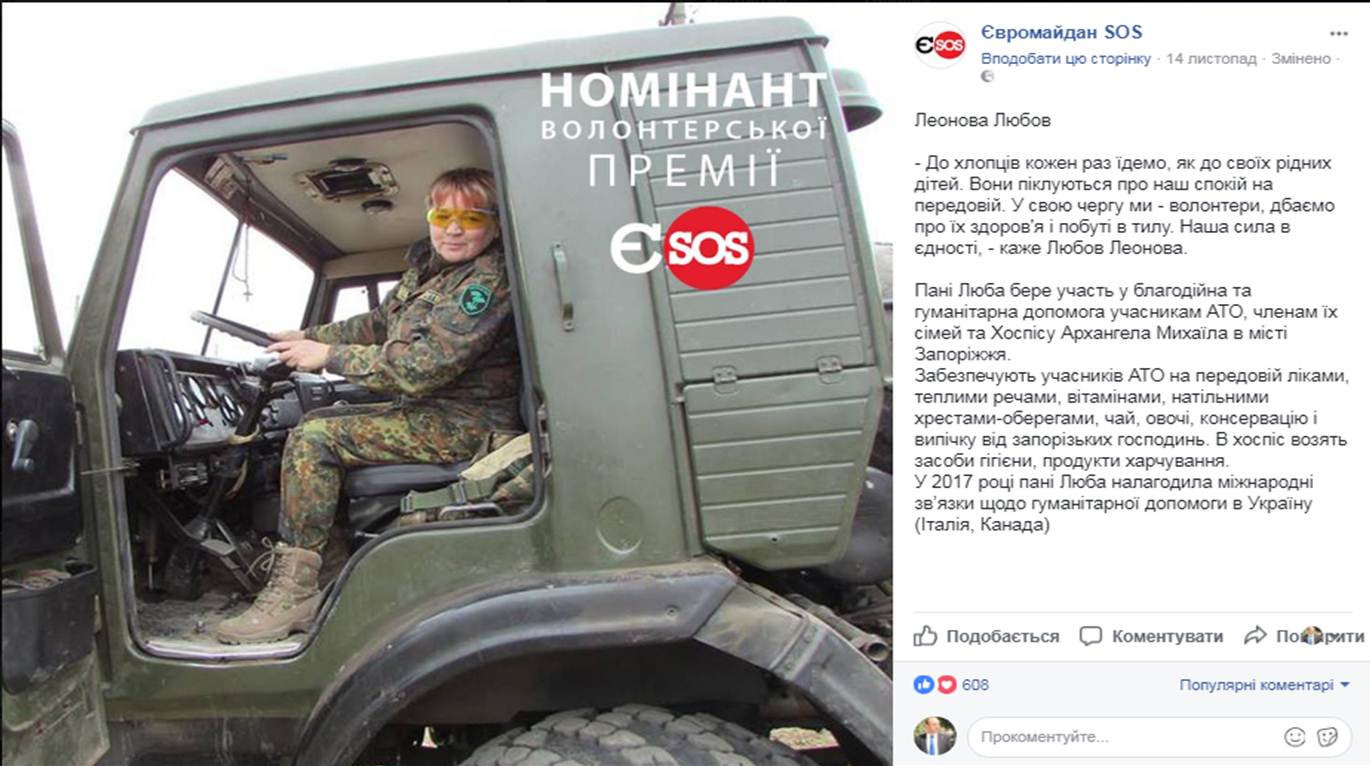1370x766 pixels.
Task: Click the thumbs-up Подобається icon
Action: tap(926, 635)
